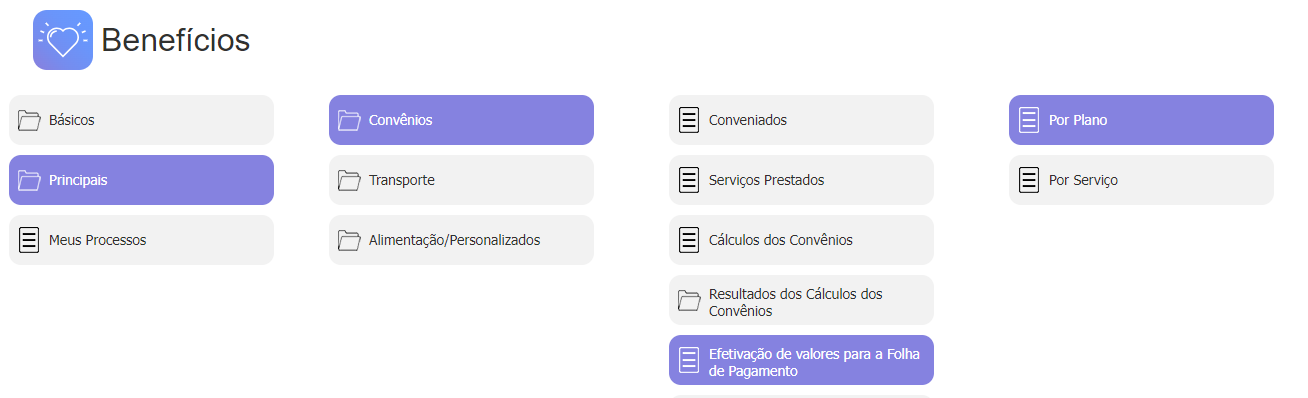
Task: Open Cálculos dos Convênios item
Action: (801, 240)
